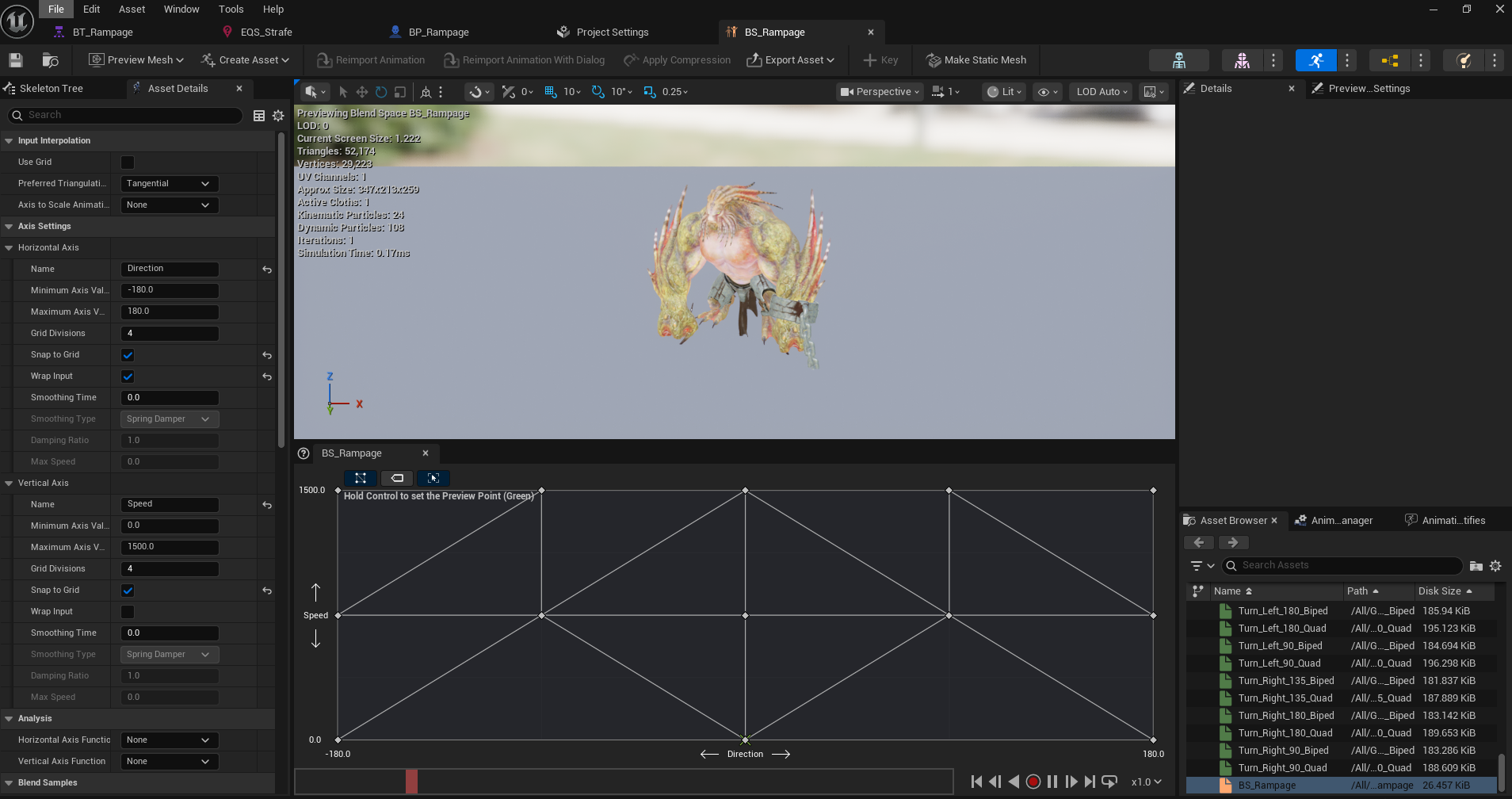The height and width of the screenshot is (799, 1512).
Task: Toggle loop playback button
Action: click(x=1109, y=782)
